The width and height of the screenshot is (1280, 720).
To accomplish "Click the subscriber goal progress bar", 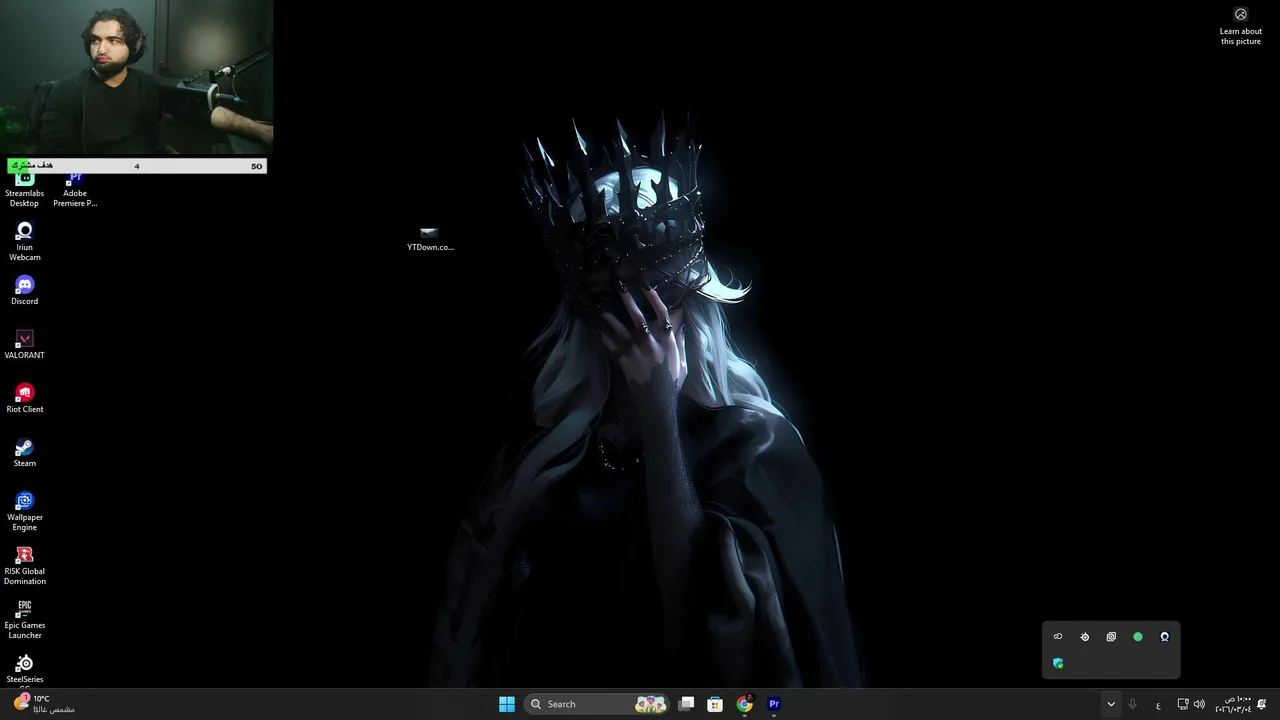I will (137, 166).
